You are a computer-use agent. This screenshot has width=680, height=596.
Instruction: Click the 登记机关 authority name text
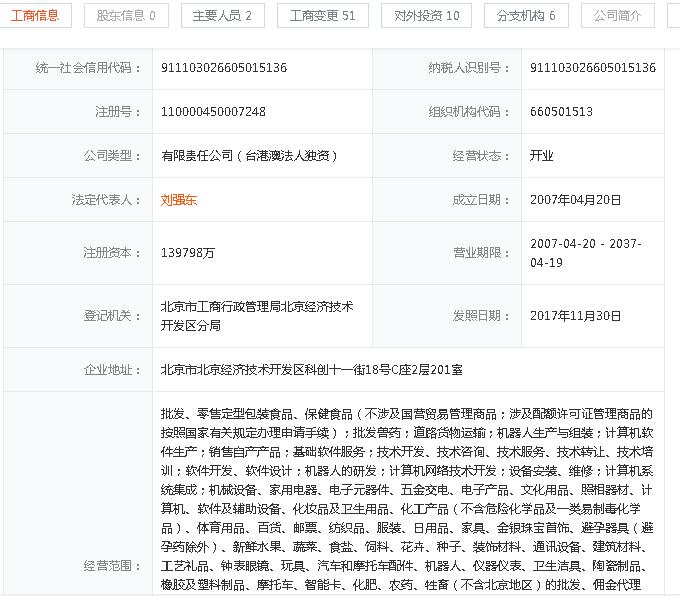click(257, 316)
